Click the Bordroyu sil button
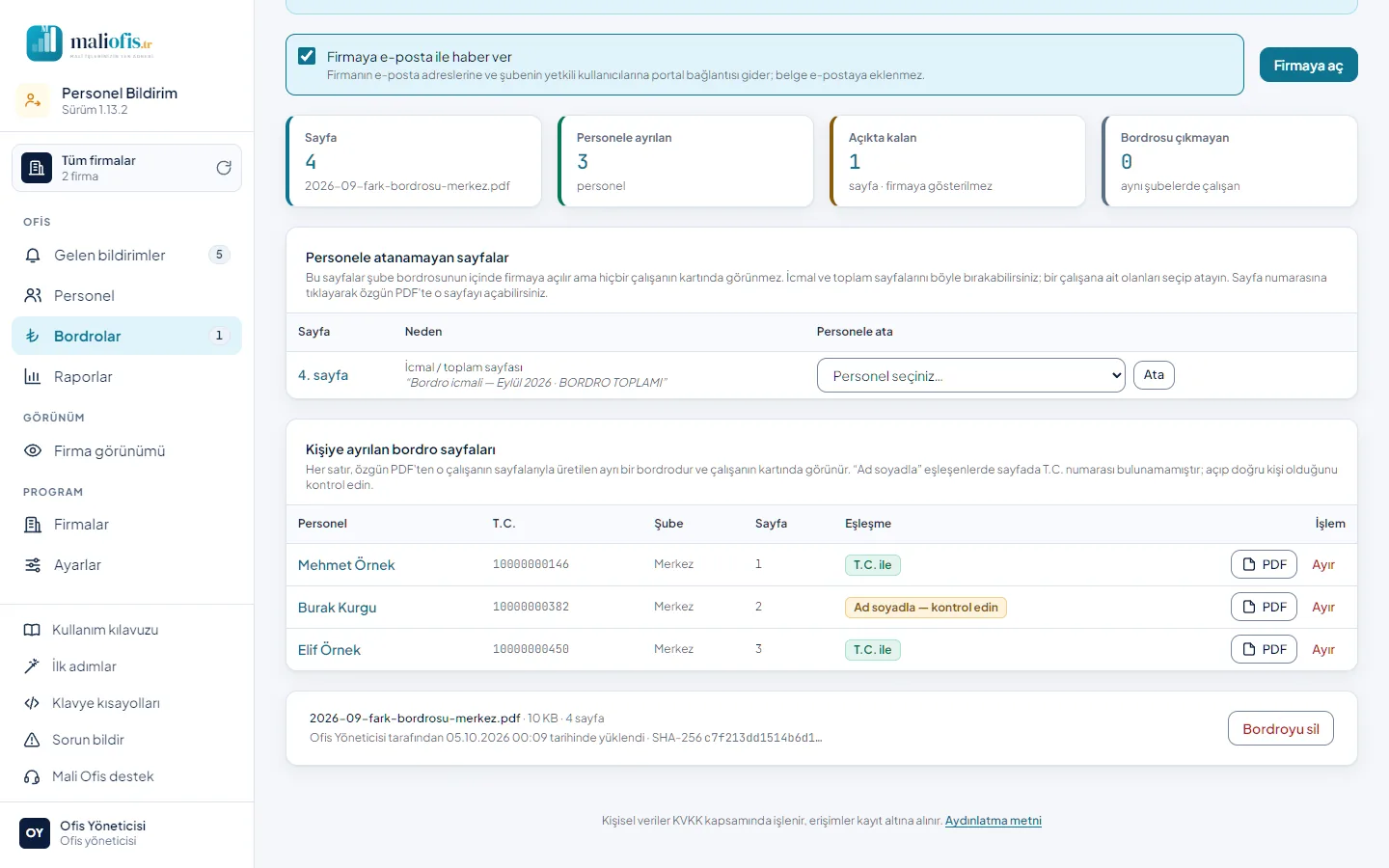Screen dimensions: 1389x868 pos(1281,729)
